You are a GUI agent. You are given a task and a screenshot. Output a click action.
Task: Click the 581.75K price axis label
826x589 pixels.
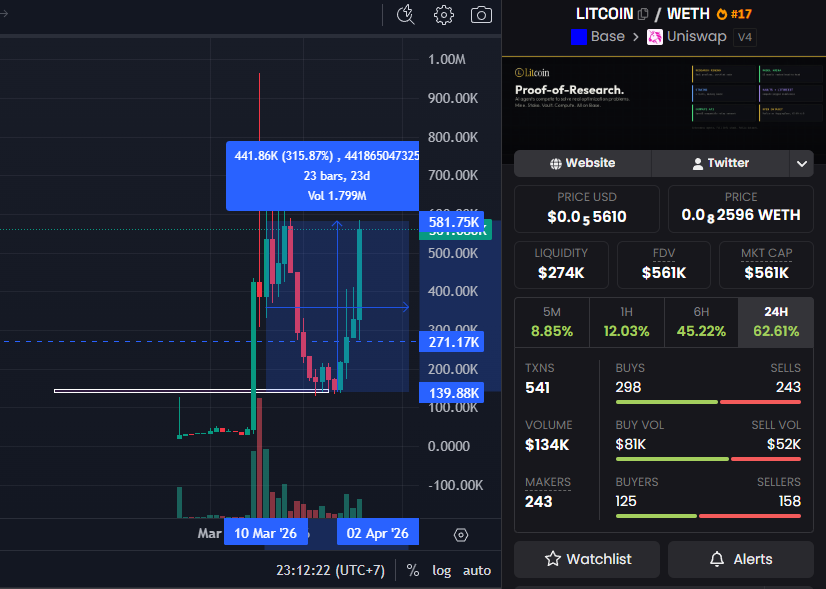(451, 222)
